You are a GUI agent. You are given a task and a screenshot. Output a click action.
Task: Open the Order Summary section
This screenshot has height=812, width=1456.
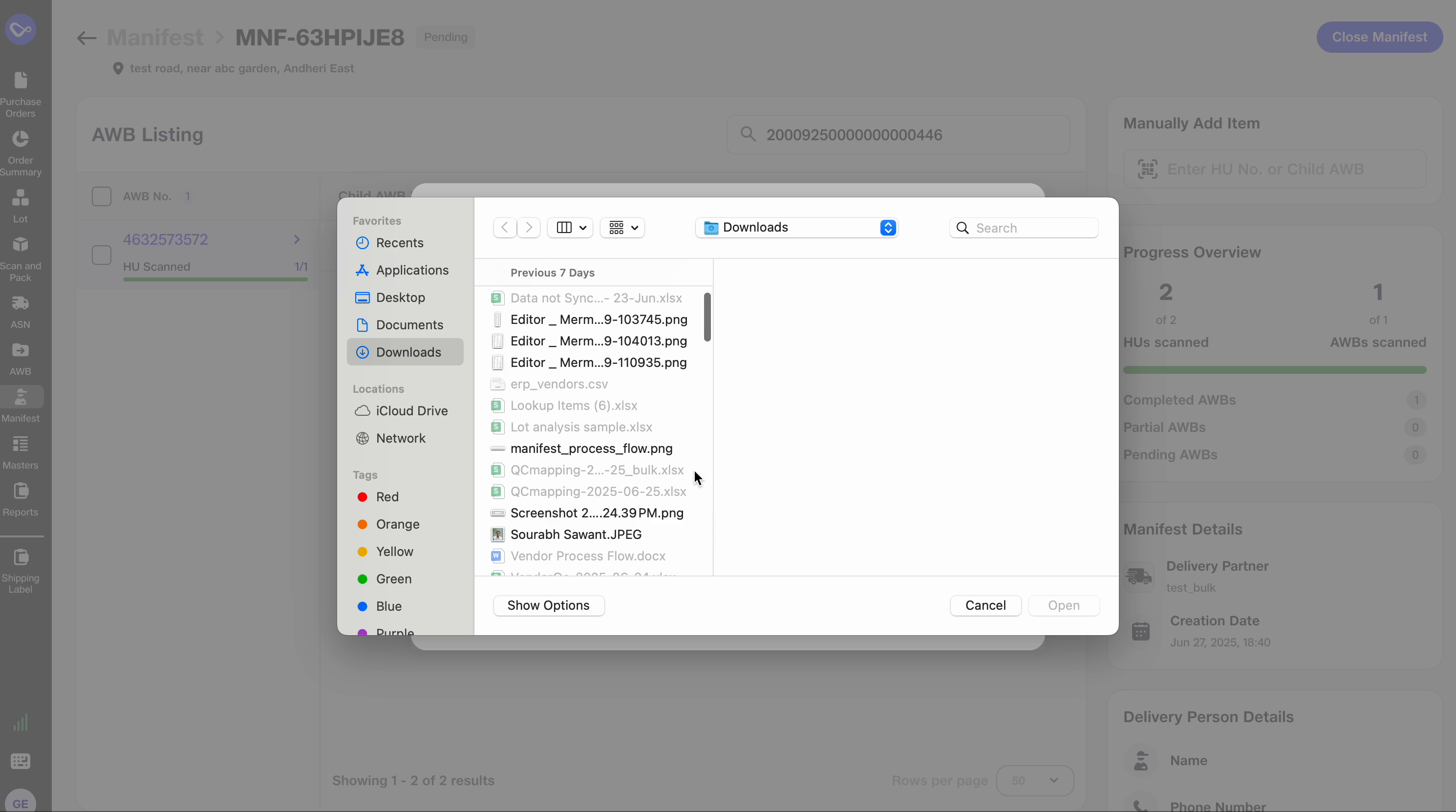pos(21,151)
